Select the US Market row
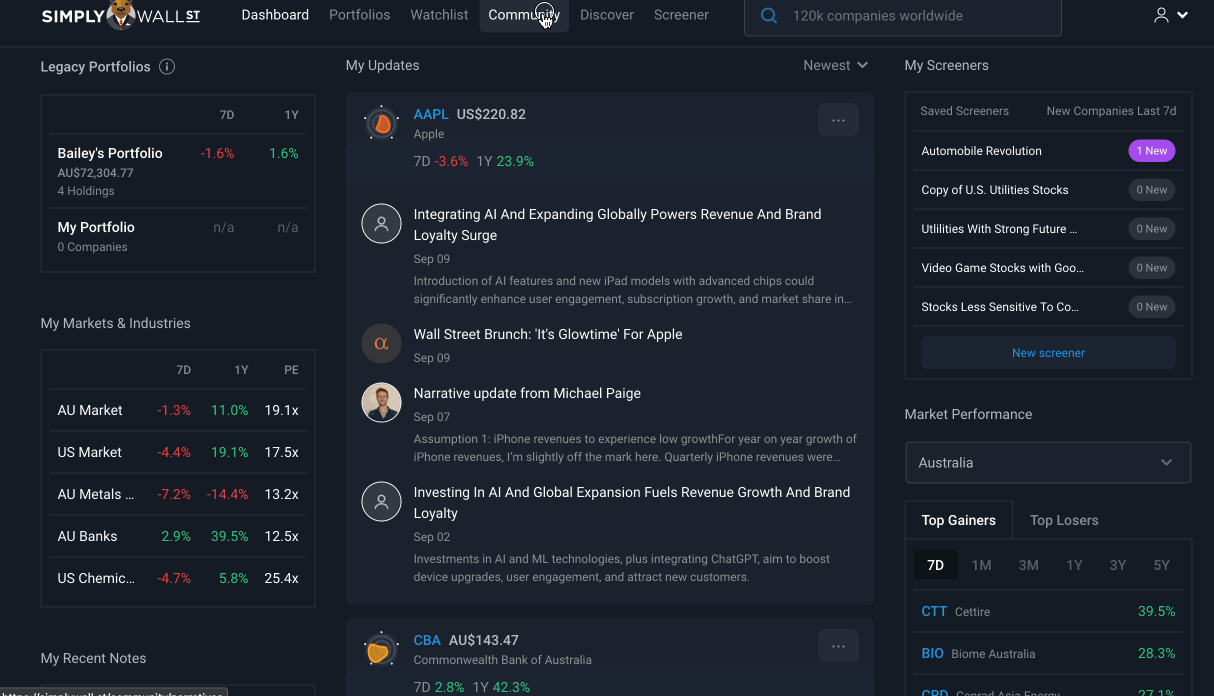Screen dimensions: 1214x696 pyautogui.click(x=178, y=452)
